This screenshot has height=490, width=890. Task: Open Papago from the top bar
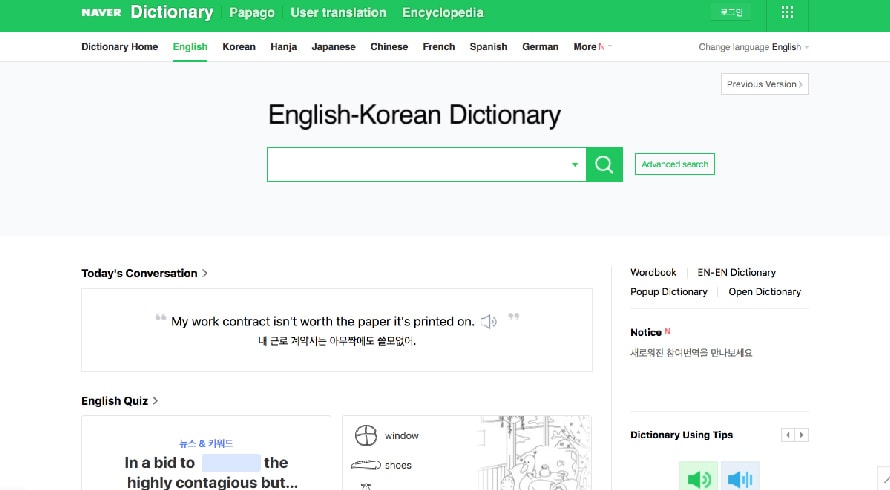click(251, 13)
